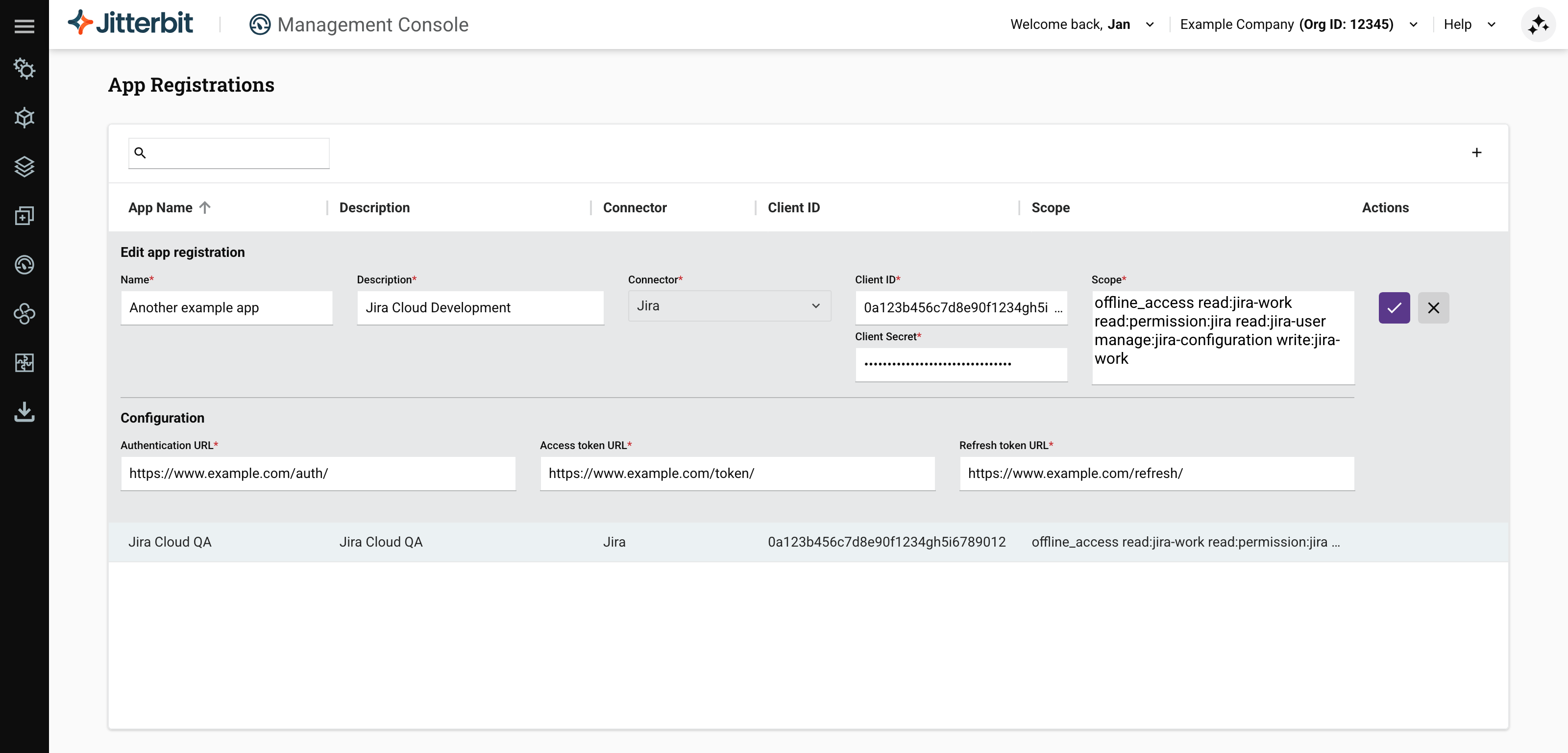
Task: Open the Help menu
Action: (1469, 25)
